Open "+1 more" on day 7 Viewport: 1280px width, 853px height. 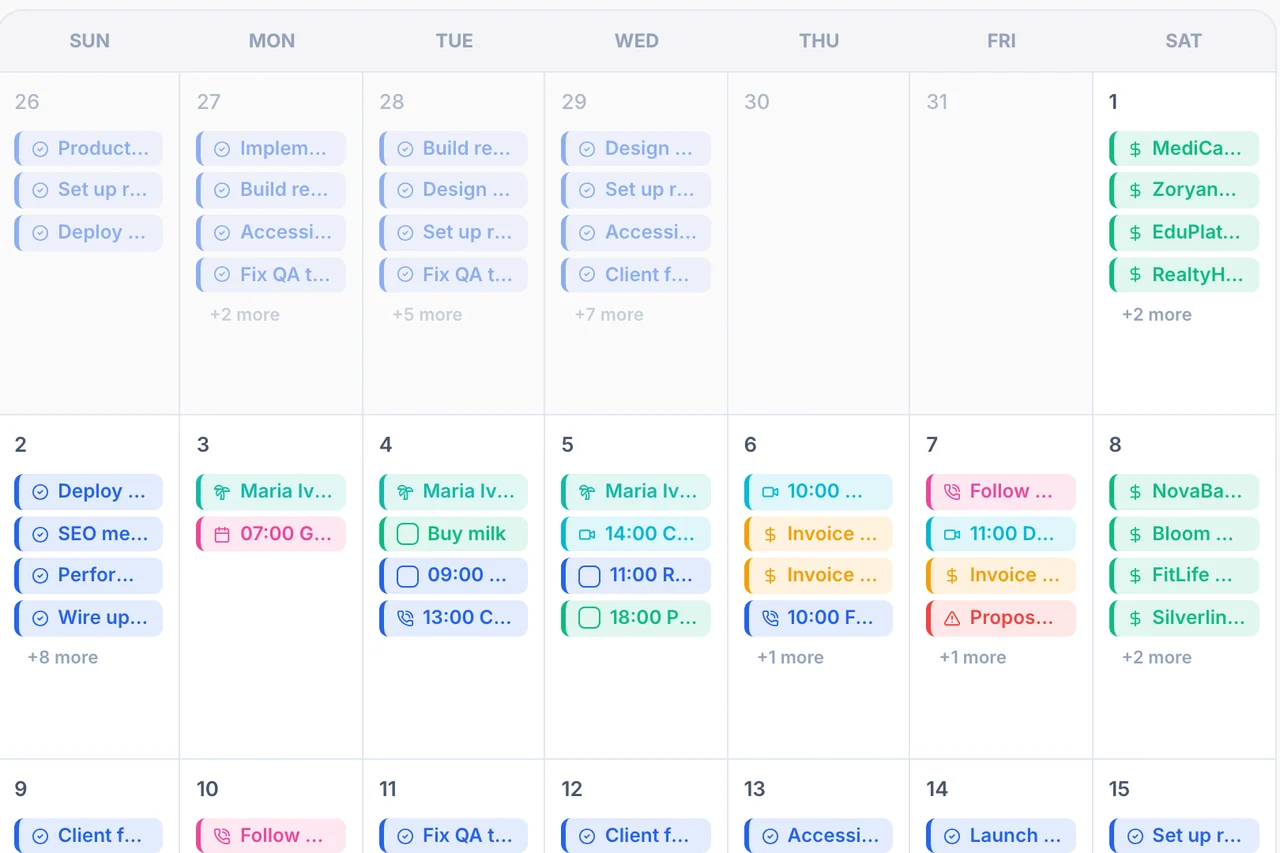tap(972, 658)
